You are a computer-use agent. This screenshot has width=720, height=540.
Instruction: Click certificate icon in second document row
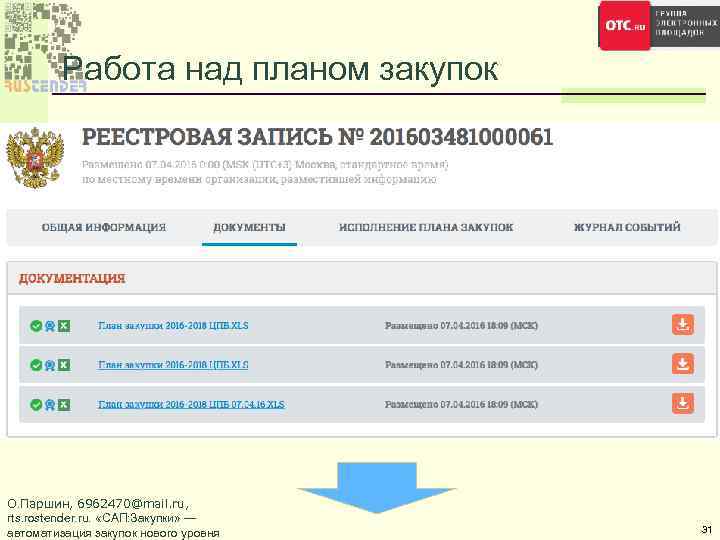click(50, 365)
